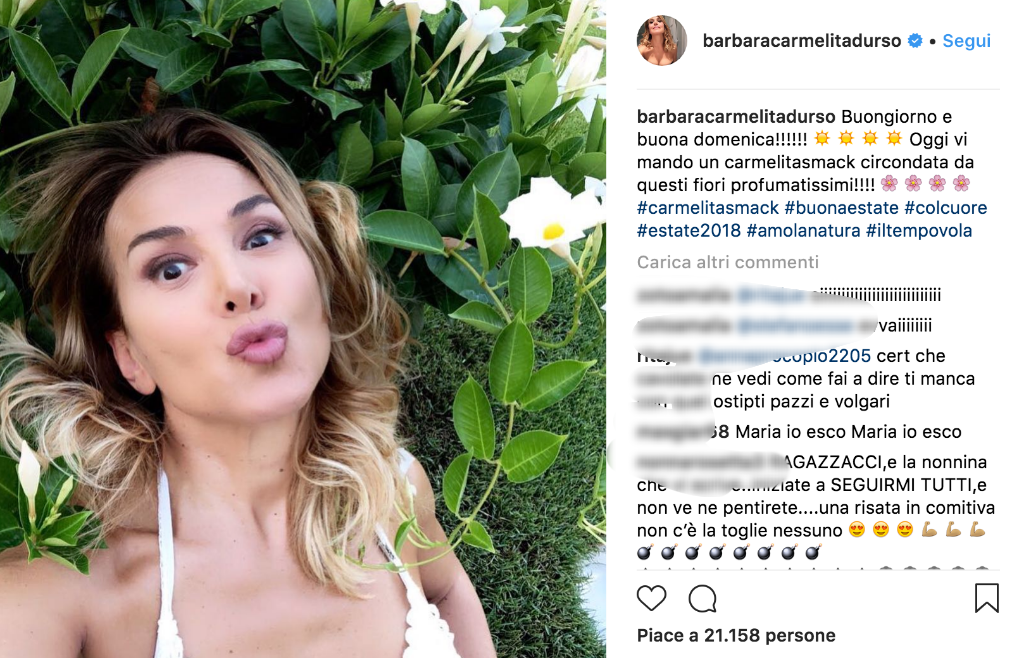The width and height of the screenshot is (1024, 658).
Task: Open #amolanatura hashtag
Action: pyautogui.click(x=803, y=231)
